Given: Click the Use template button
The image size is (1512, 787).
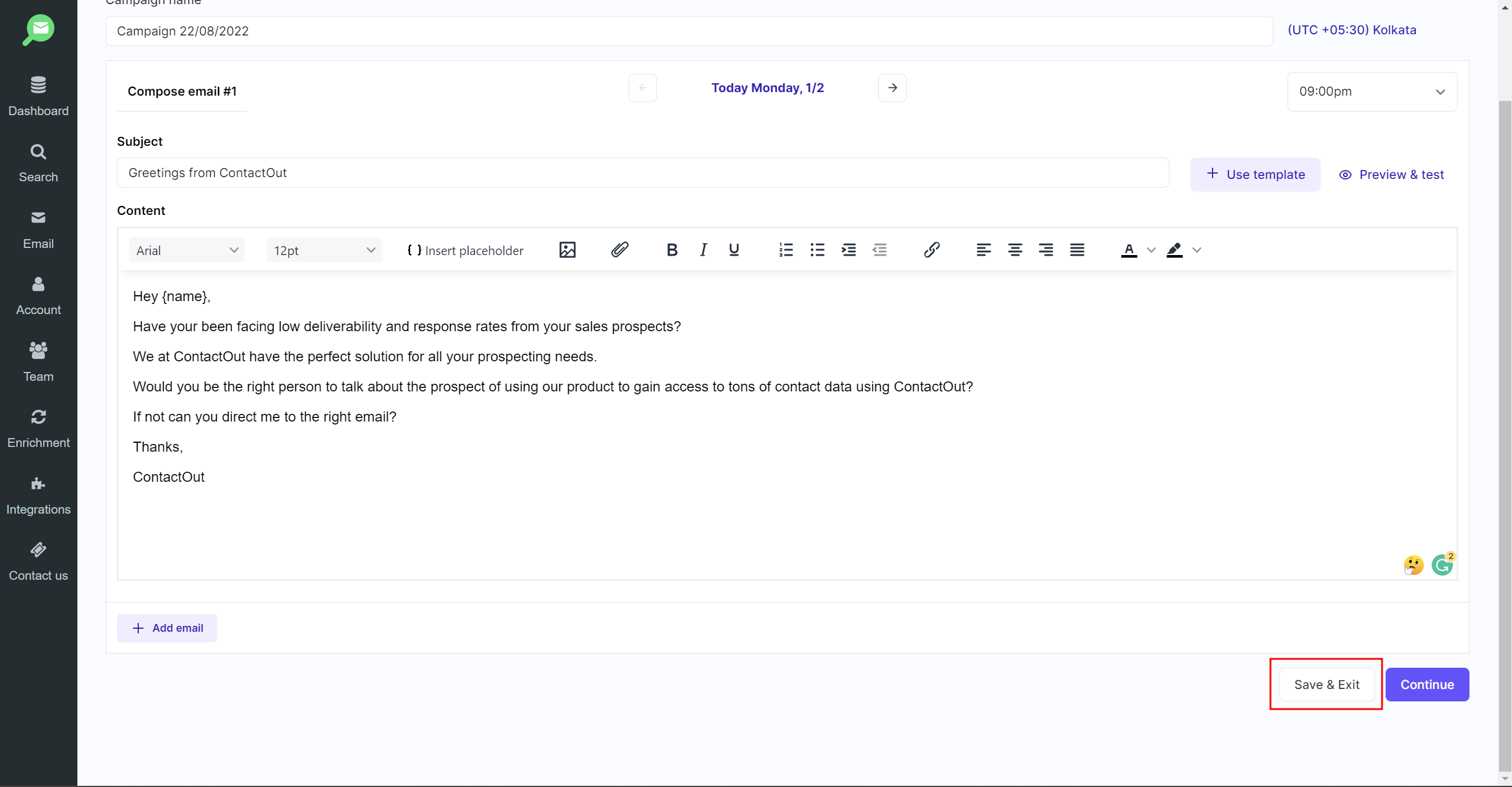Looking at the screenshot, I should (1255, 174).
